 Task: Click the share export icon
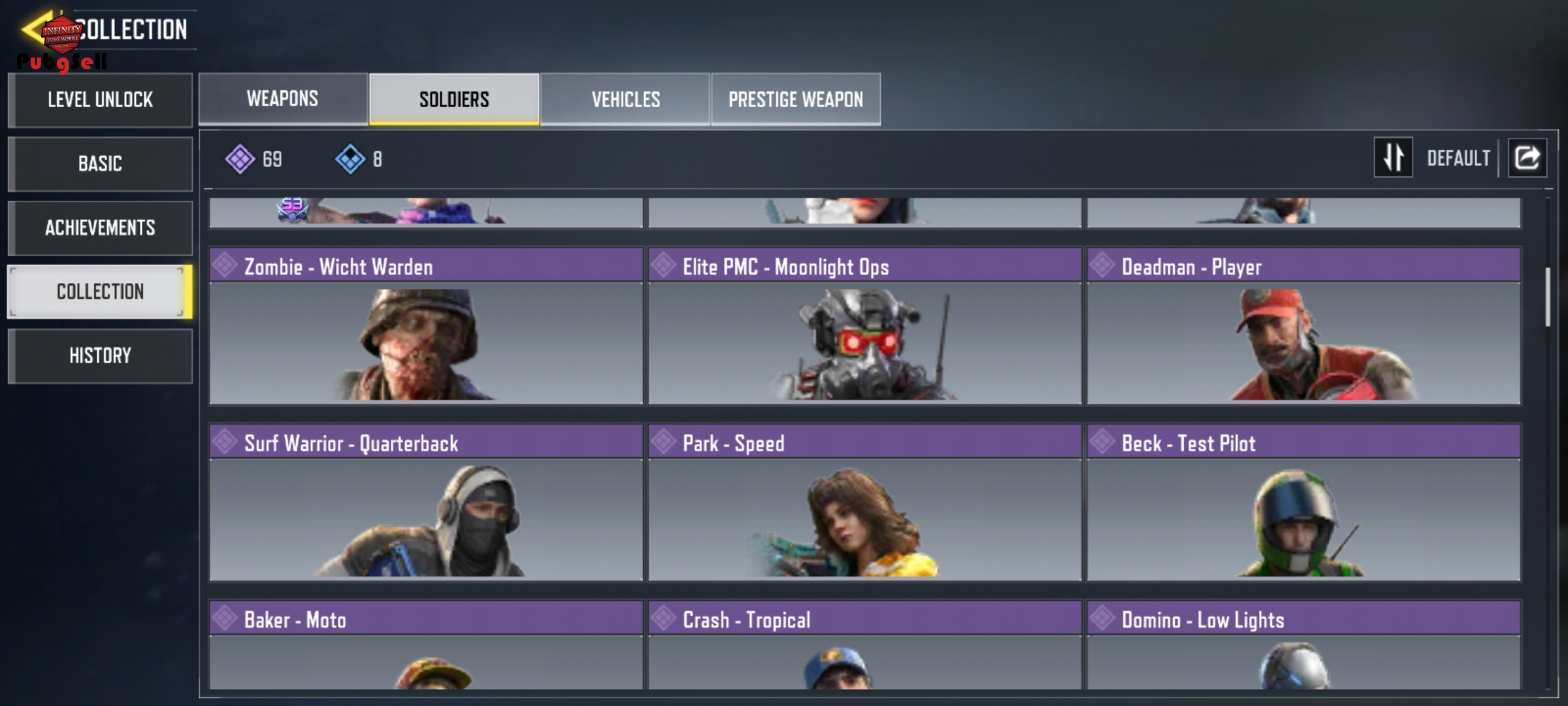tap(1527, 158)
